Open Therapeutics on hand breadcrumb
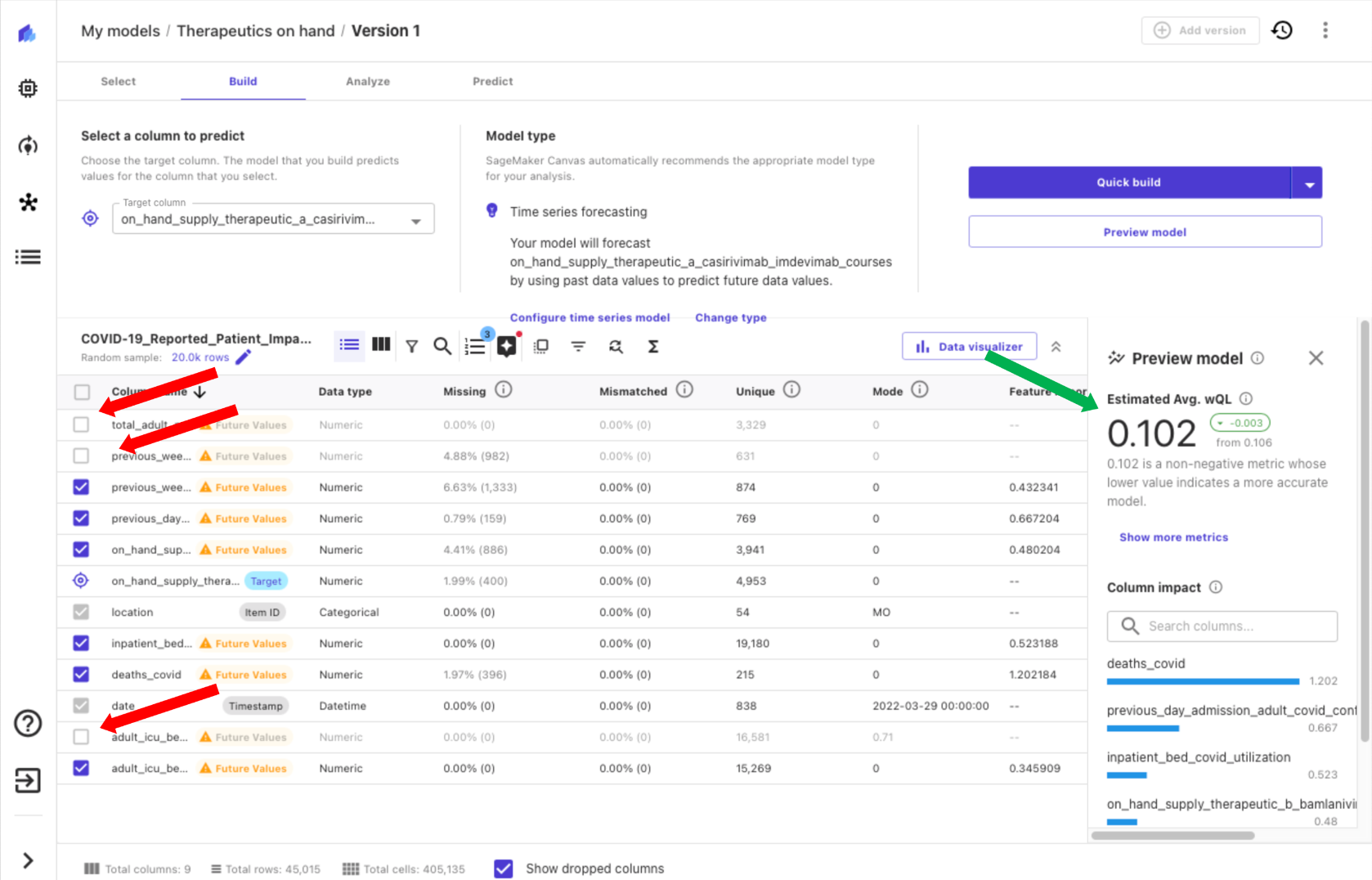Image resolution: width=1372 pixels, height=880 pixels. pos(256,31)
